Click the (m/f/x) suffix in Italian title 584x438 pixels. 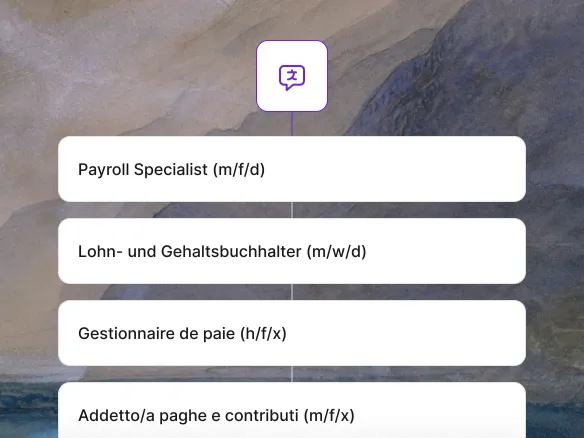329,416
